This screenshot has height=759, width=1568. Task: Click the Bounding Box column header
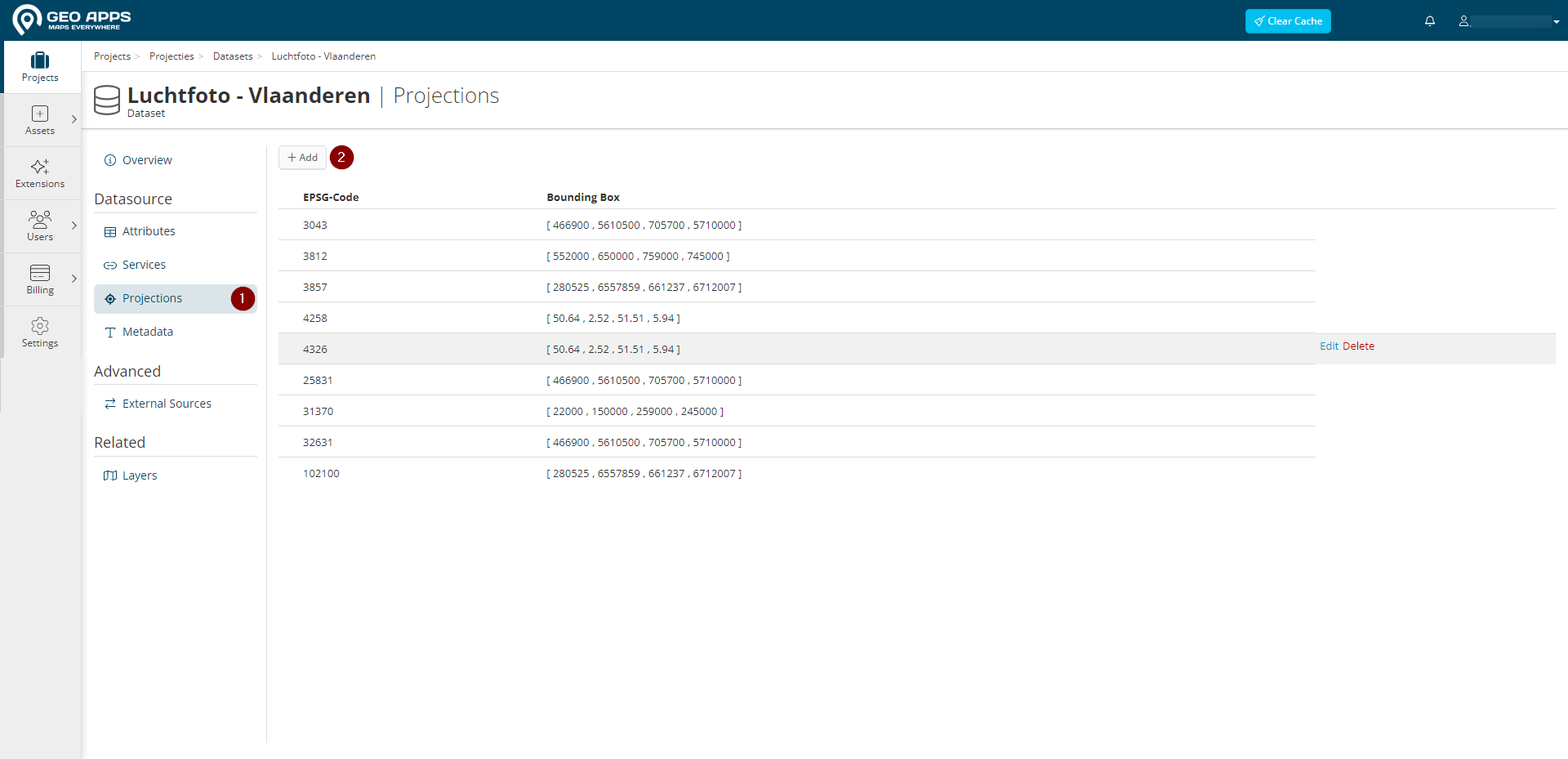pos(583,198)
